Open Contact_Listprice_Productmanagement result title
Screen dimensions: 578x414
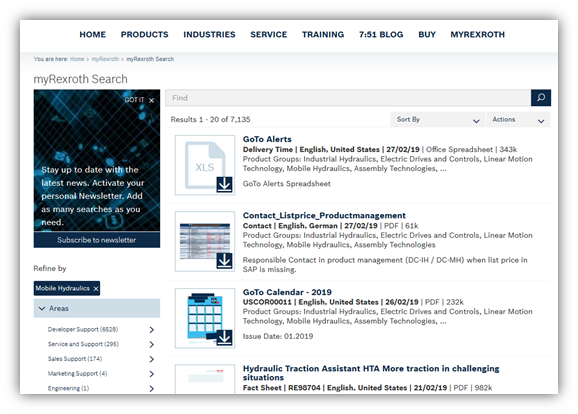tap(324, 215)
